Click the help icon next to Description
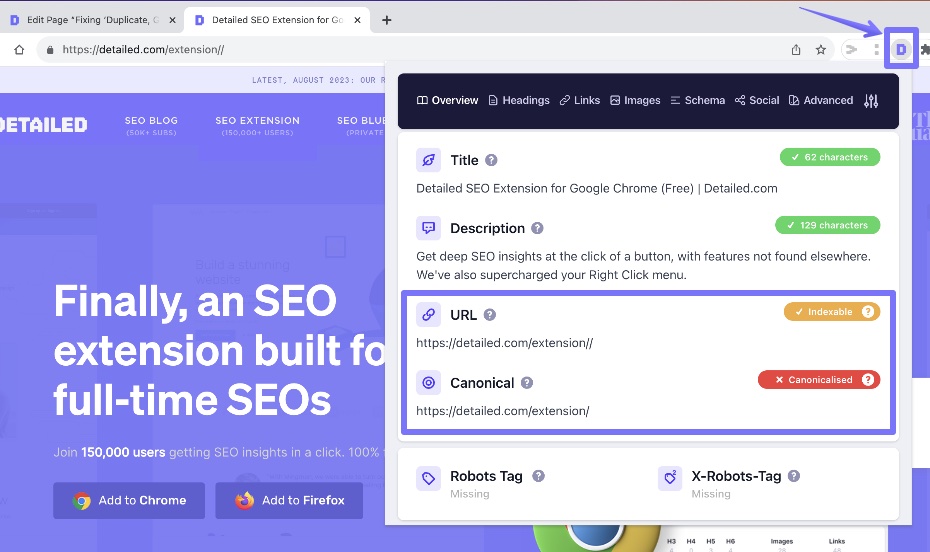This screenshot has height=552, width=930. (537, 228)
